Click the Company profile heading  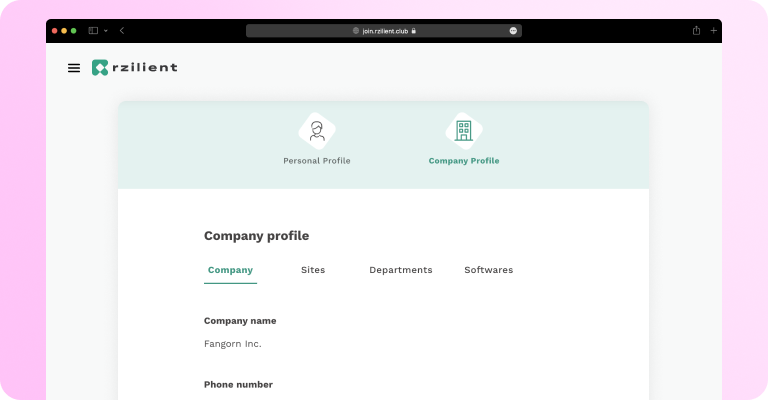click(x=257, y=235)
